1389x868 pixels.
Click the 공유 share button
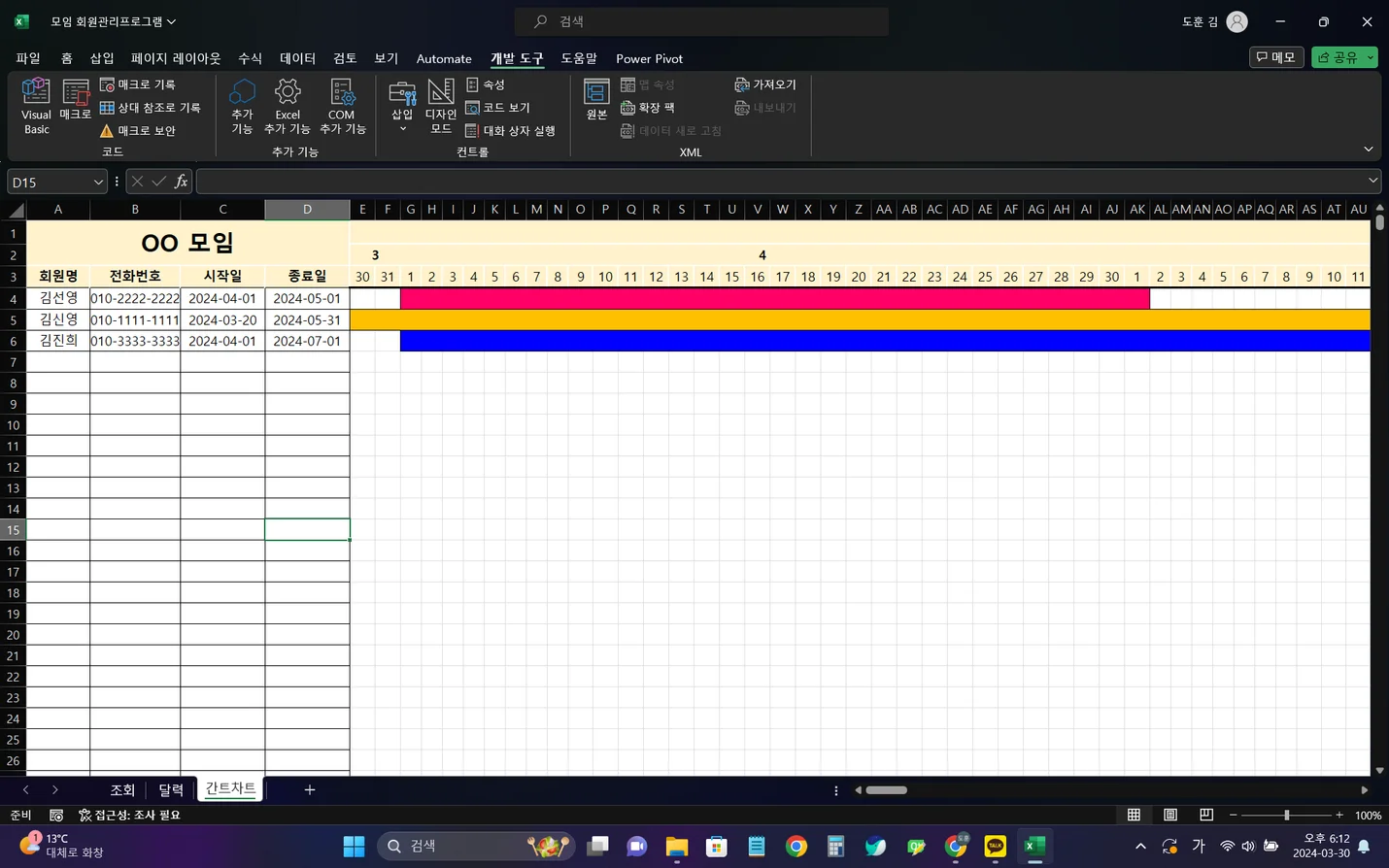[x=1338, y=57]
